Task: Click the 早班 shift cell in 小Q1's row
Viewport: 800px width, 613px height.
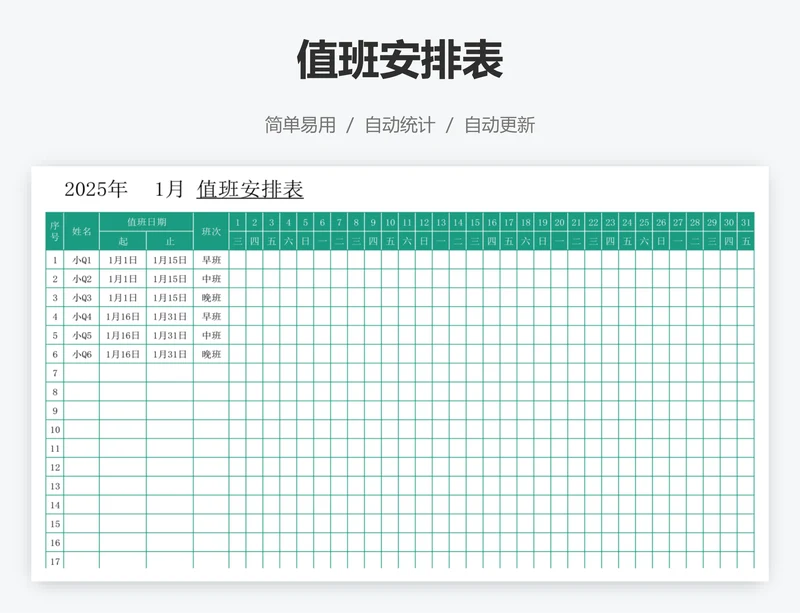Action: pyautogui.click(x=211, y=260)
